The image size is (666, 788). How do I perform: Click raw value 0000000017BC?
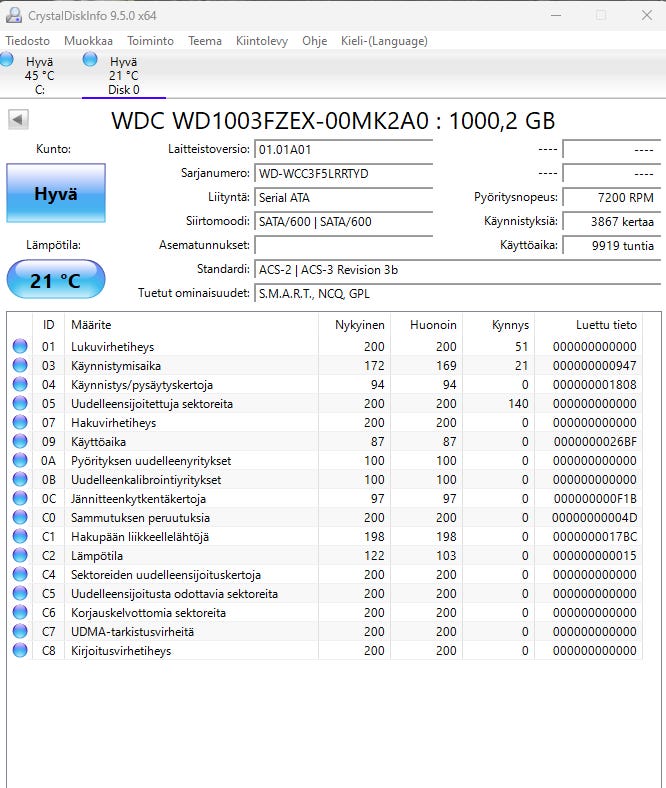click(595, 536)
